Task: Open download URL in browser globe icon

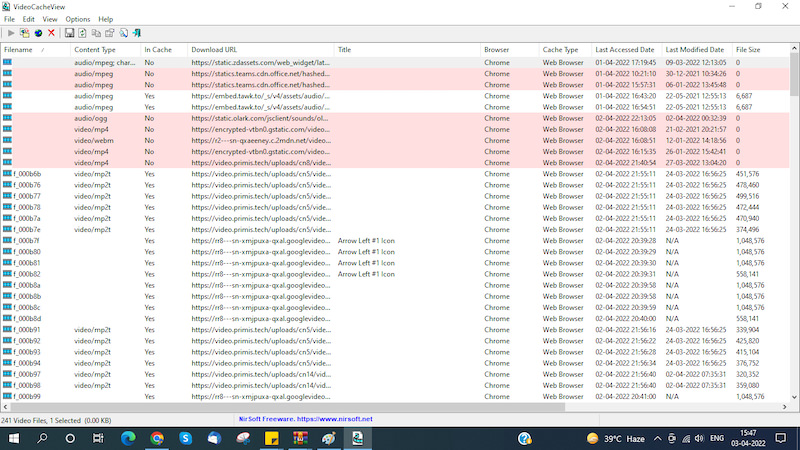Action: pyautogui.click(x=38, y=33)
